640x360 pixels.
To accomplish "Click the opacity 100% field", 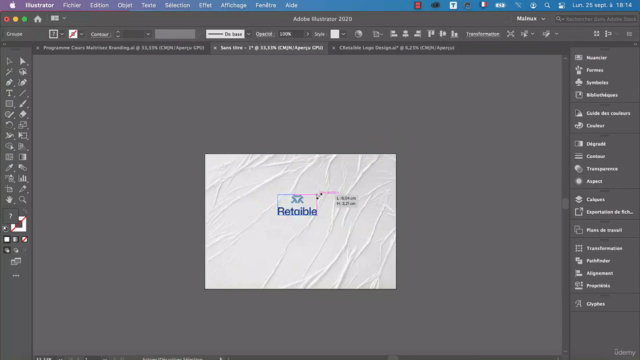I will 291,34.
